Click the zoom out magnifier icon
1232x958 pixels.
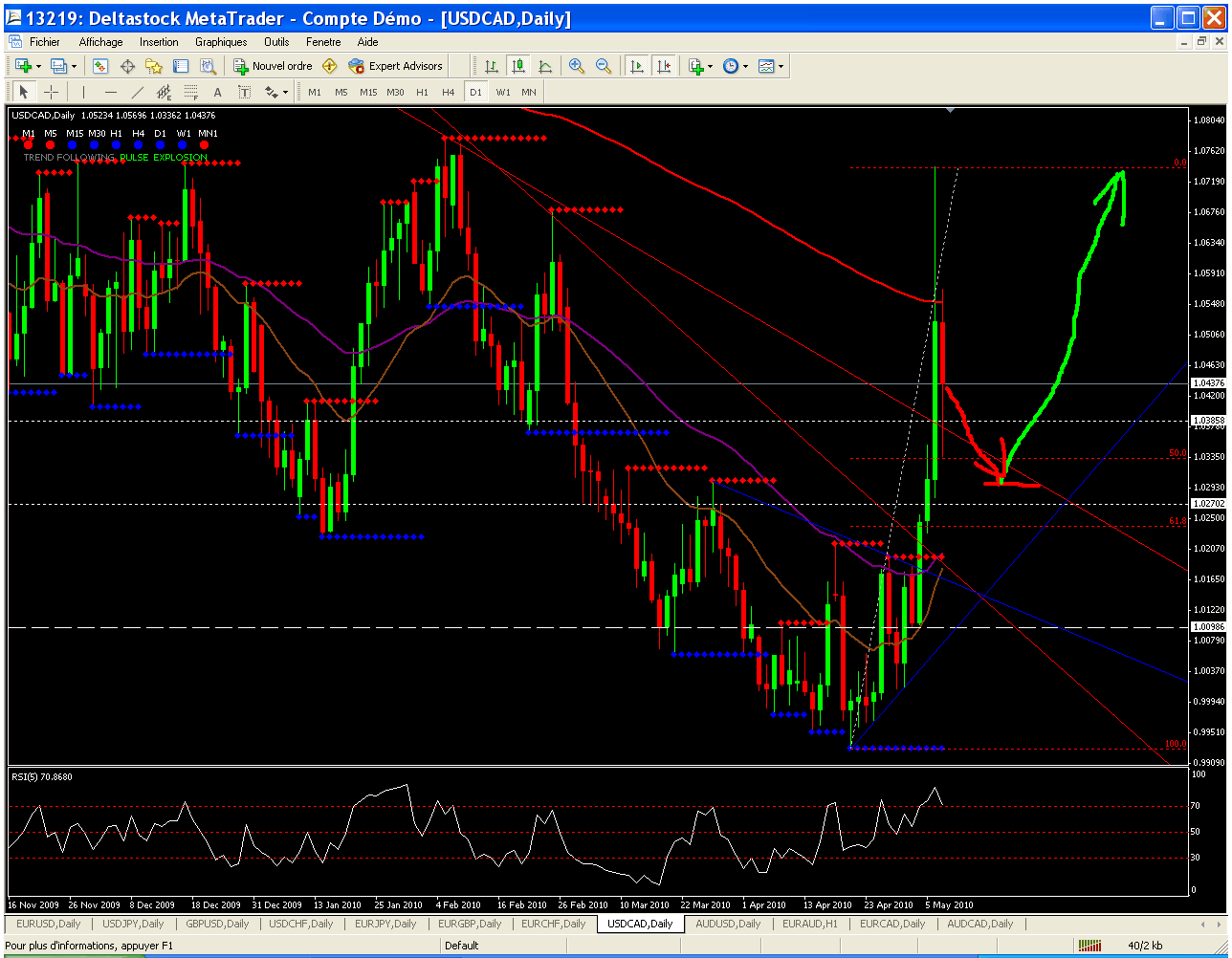604,66
